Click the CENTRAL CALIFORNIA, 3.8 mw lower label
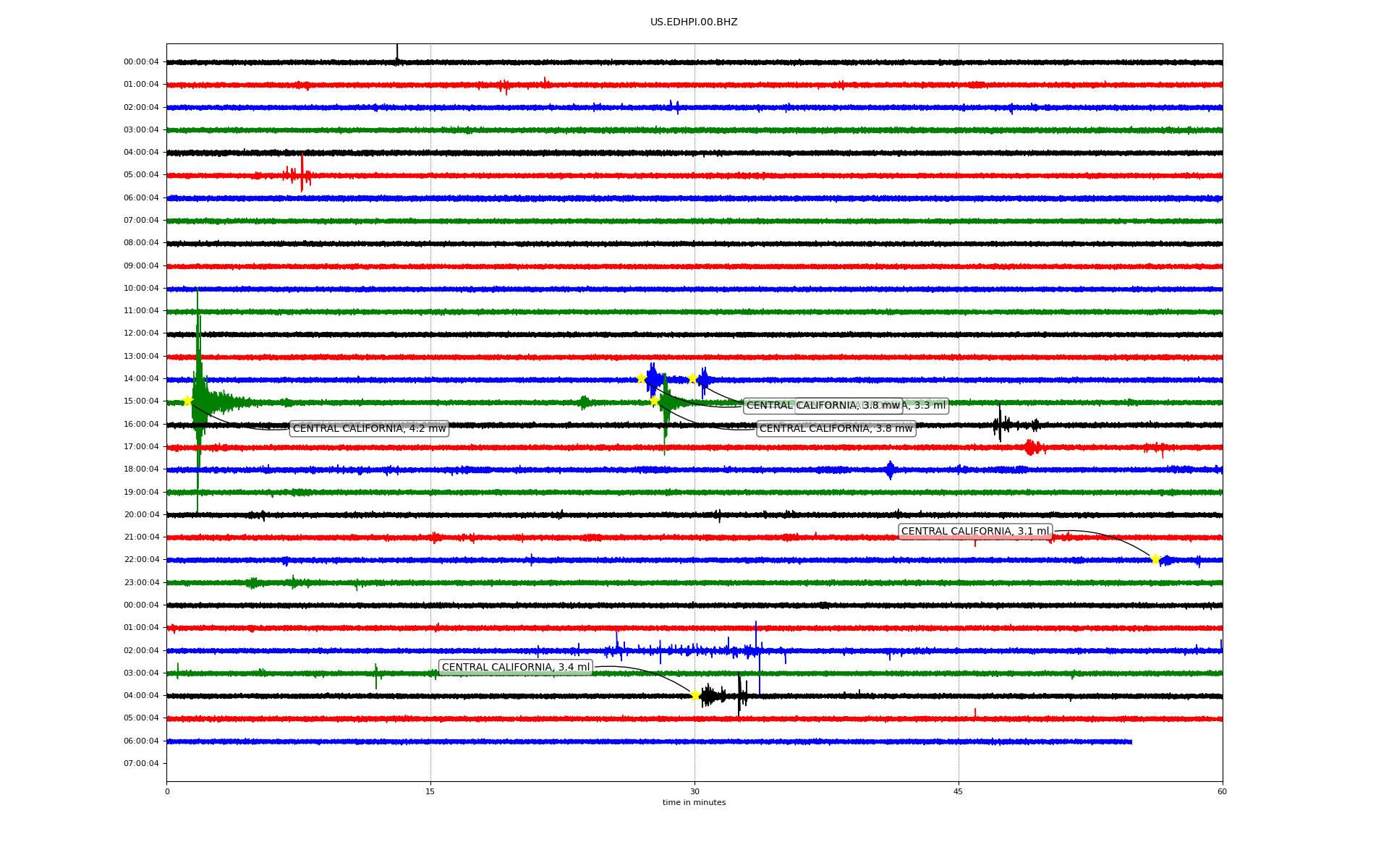 pos(836,429)
